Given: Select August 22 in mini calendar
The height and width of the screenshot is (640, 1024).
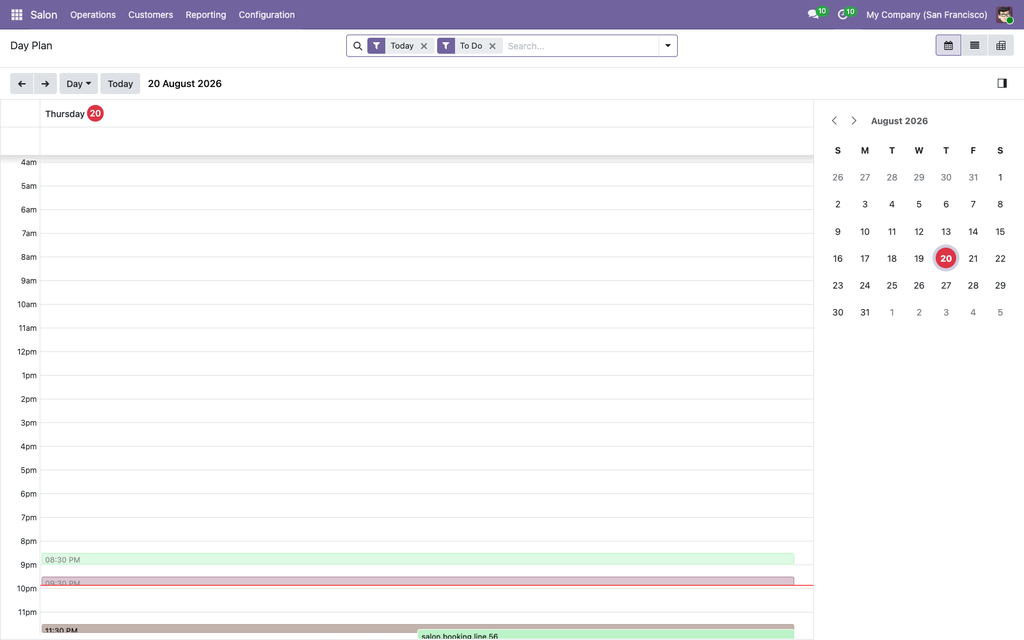Looking at the screenshot, I should coord(1000,259).
